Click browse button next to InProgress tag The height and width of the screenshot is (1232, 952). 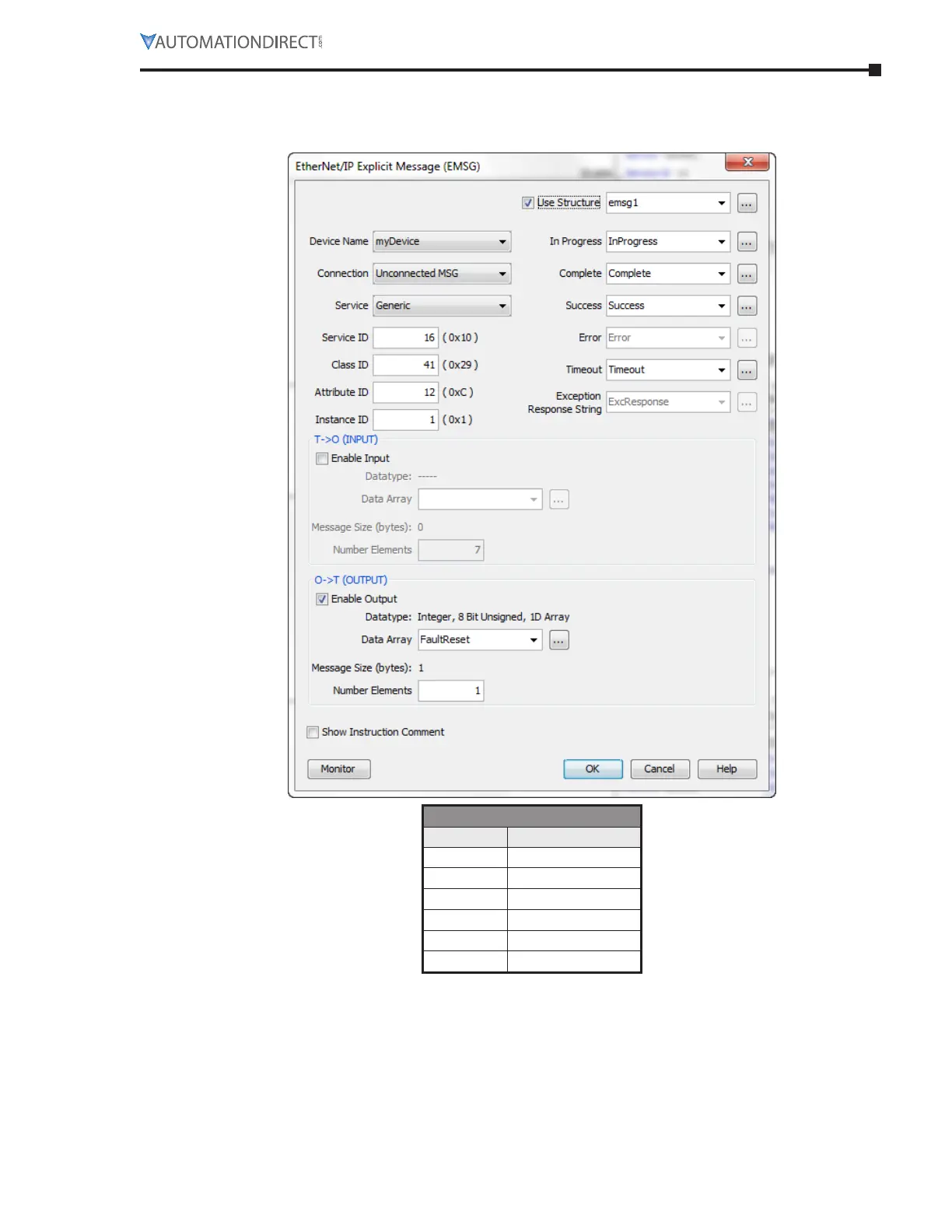747,242
